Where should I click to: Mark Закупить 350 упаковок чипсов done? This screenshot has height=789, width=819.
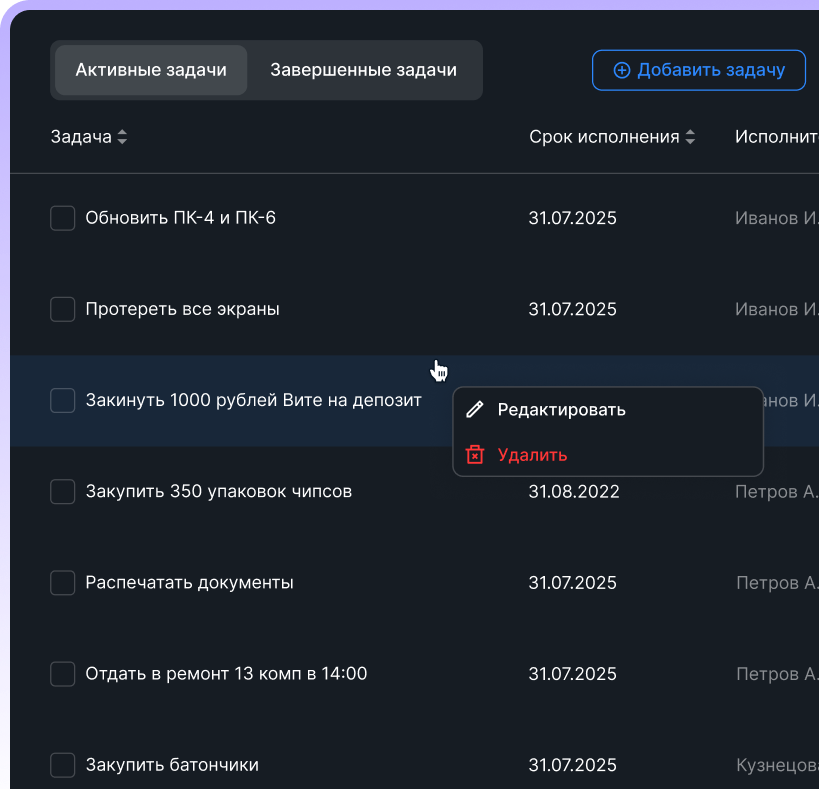62,492
